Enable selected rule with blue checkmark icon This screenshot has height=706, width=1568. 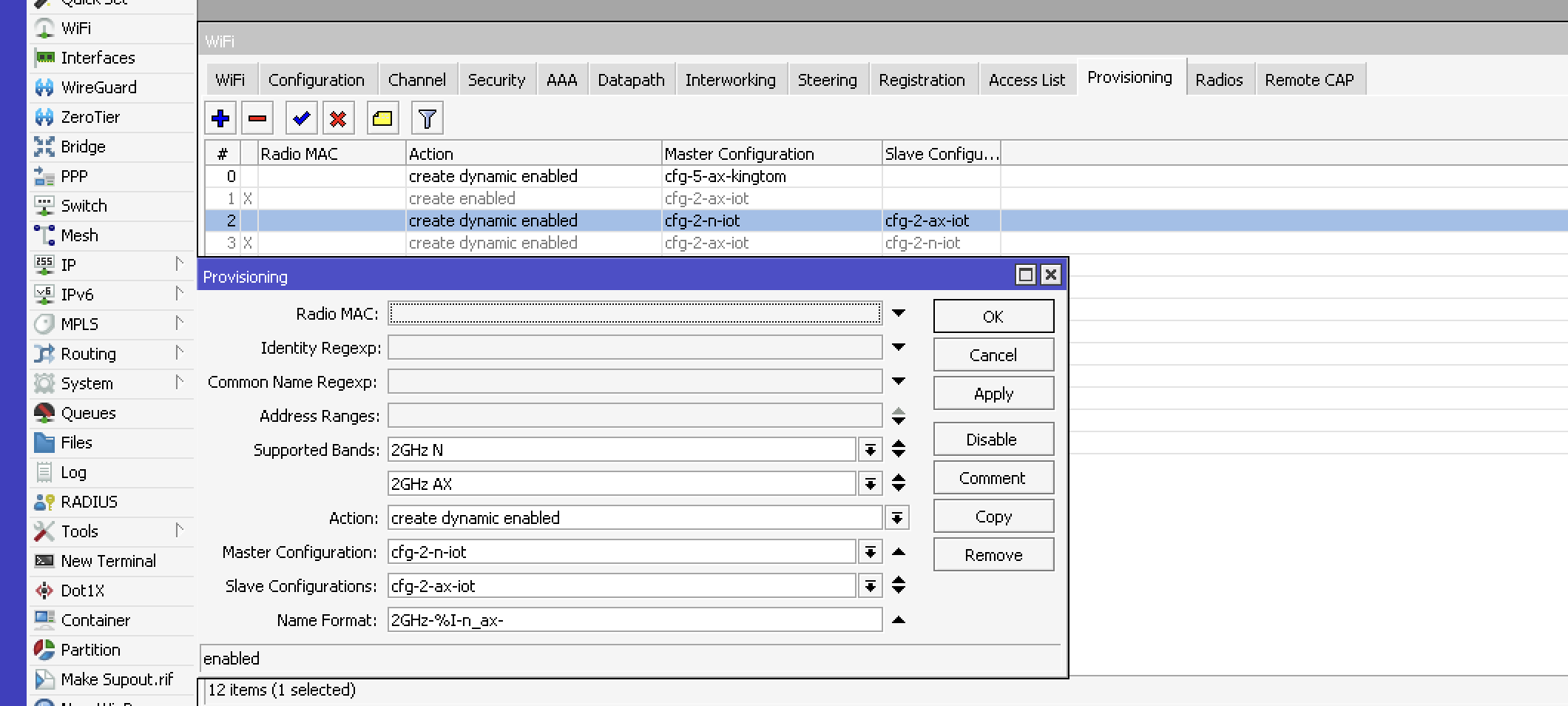tap(301, 118)
